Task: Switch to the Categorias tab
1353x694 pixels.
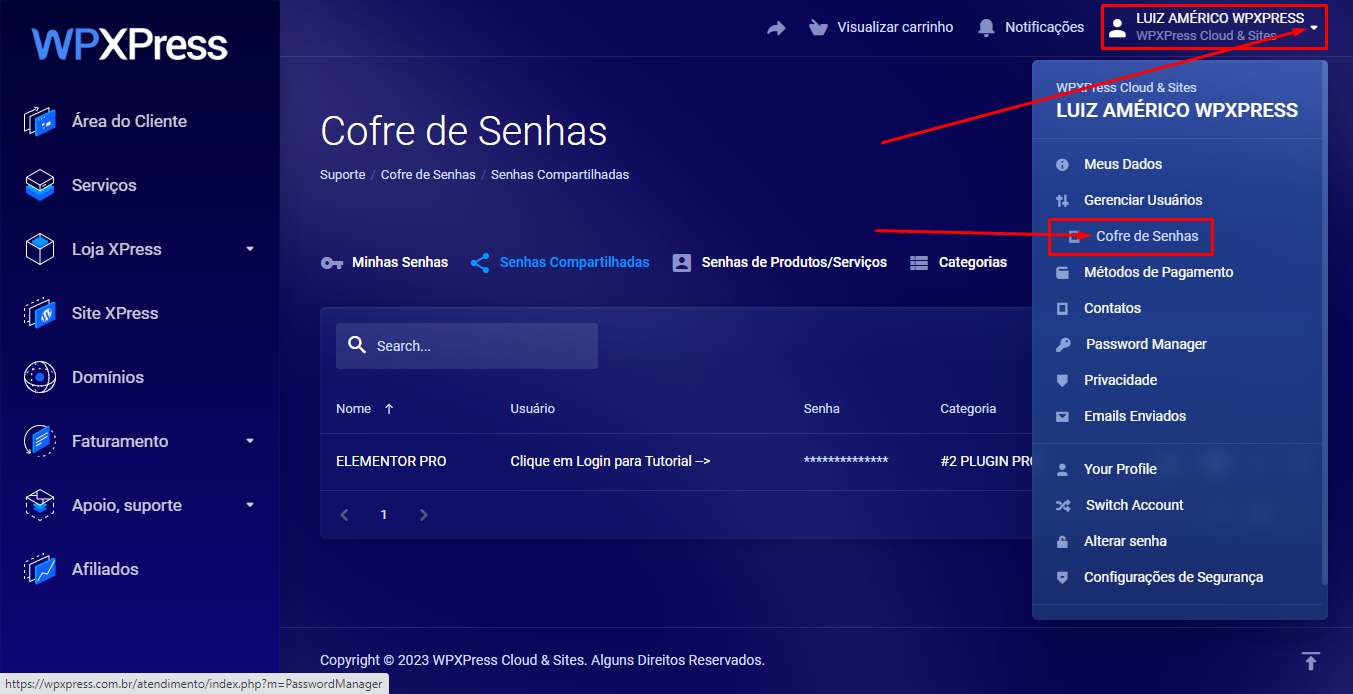Action: (x=959, y=263)
